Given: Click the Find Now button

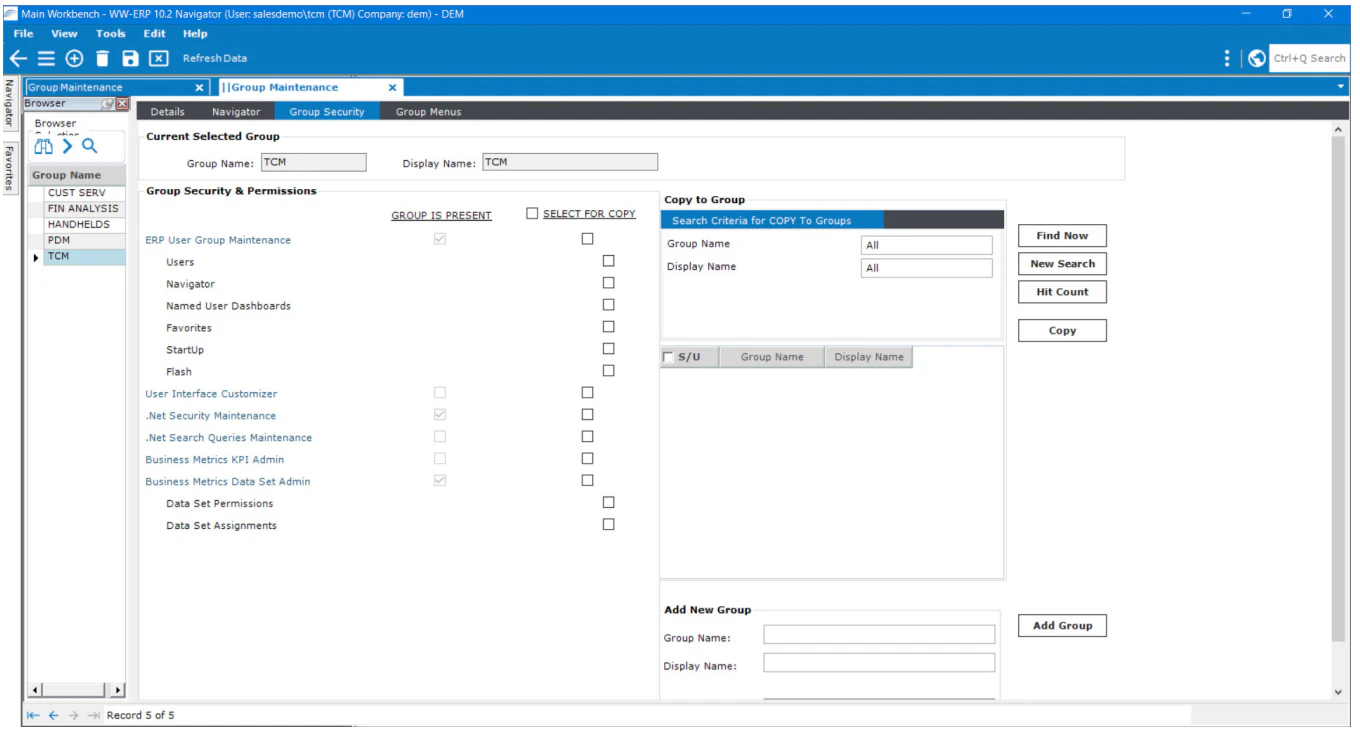Looking at the screenshot, I should (x=1061, y=235).
